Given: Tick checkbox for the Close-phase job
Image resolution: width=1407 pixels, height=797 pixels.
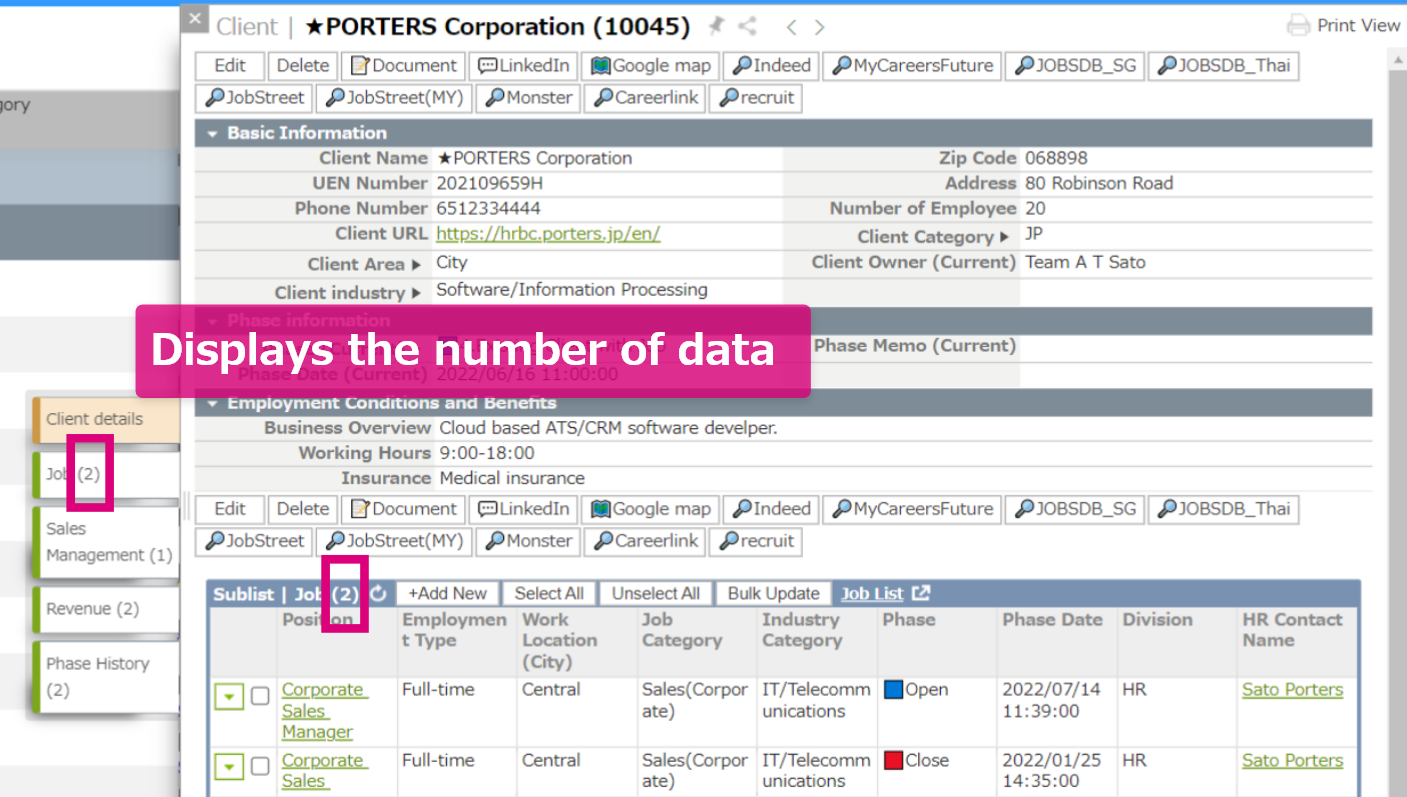Looking at the screenshot, I should point(260,767).
